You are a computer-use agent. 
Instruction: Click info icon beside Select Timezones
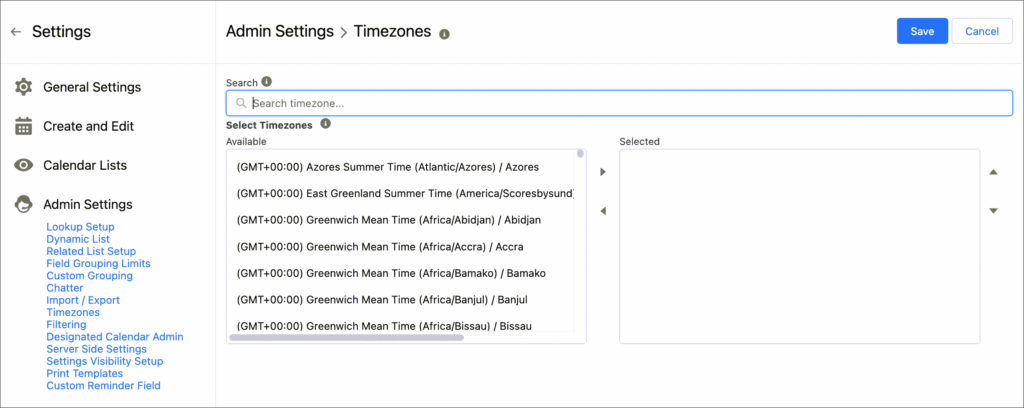click(x=325, y=125)
